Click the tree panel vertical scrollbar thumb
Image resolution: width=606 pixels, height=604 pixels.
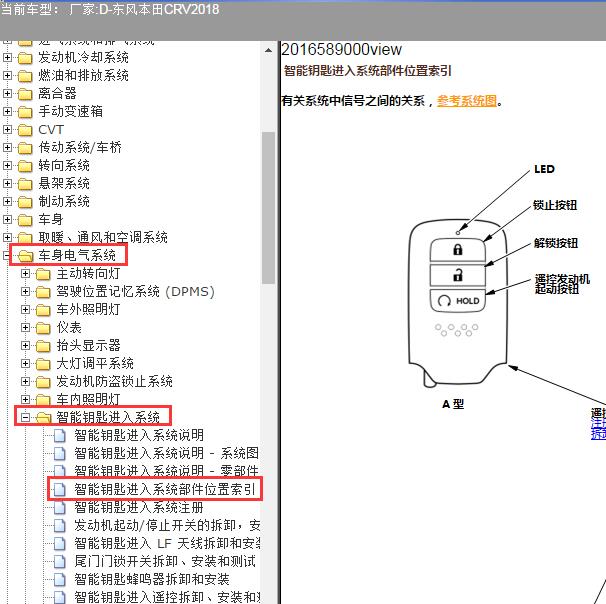[x=268, y=208]
